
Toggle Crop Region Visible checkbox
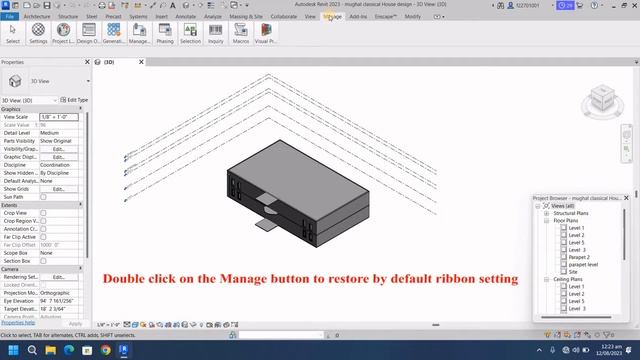click(x=43, y=221)
